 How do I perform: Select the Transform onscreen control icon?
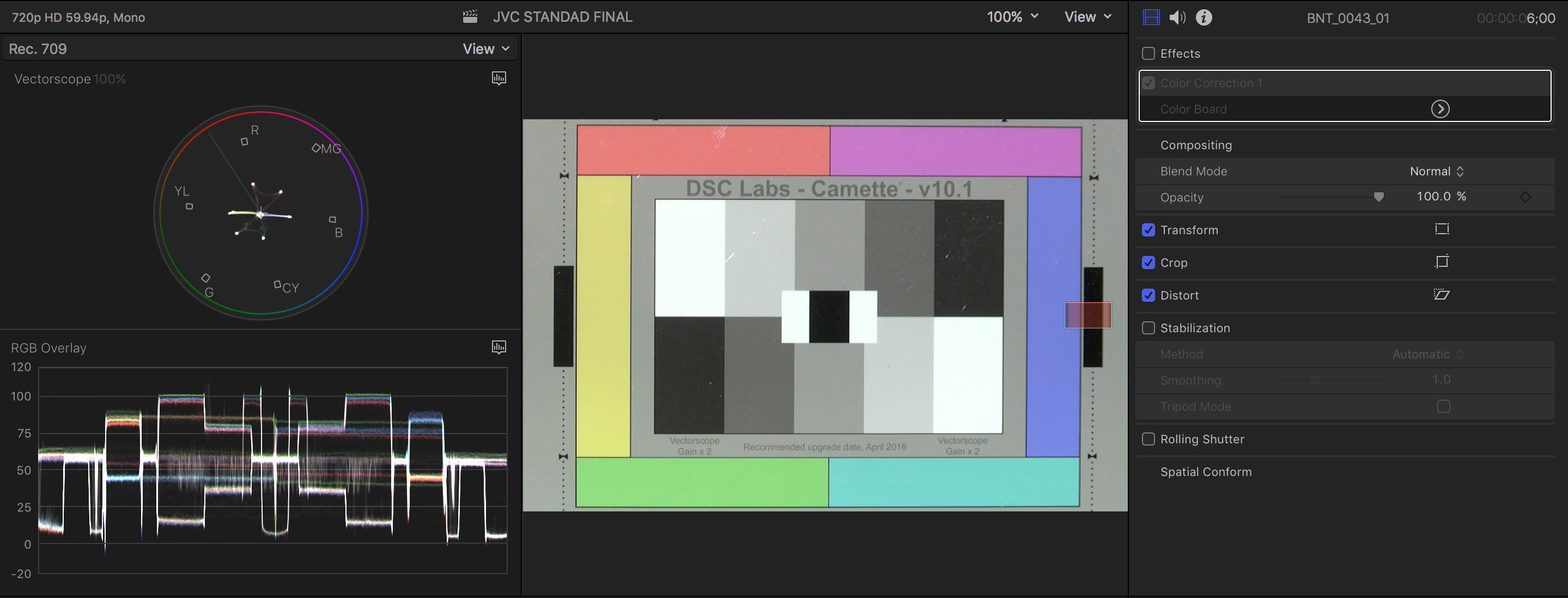pyautogui.click(x=1442, y=229)
